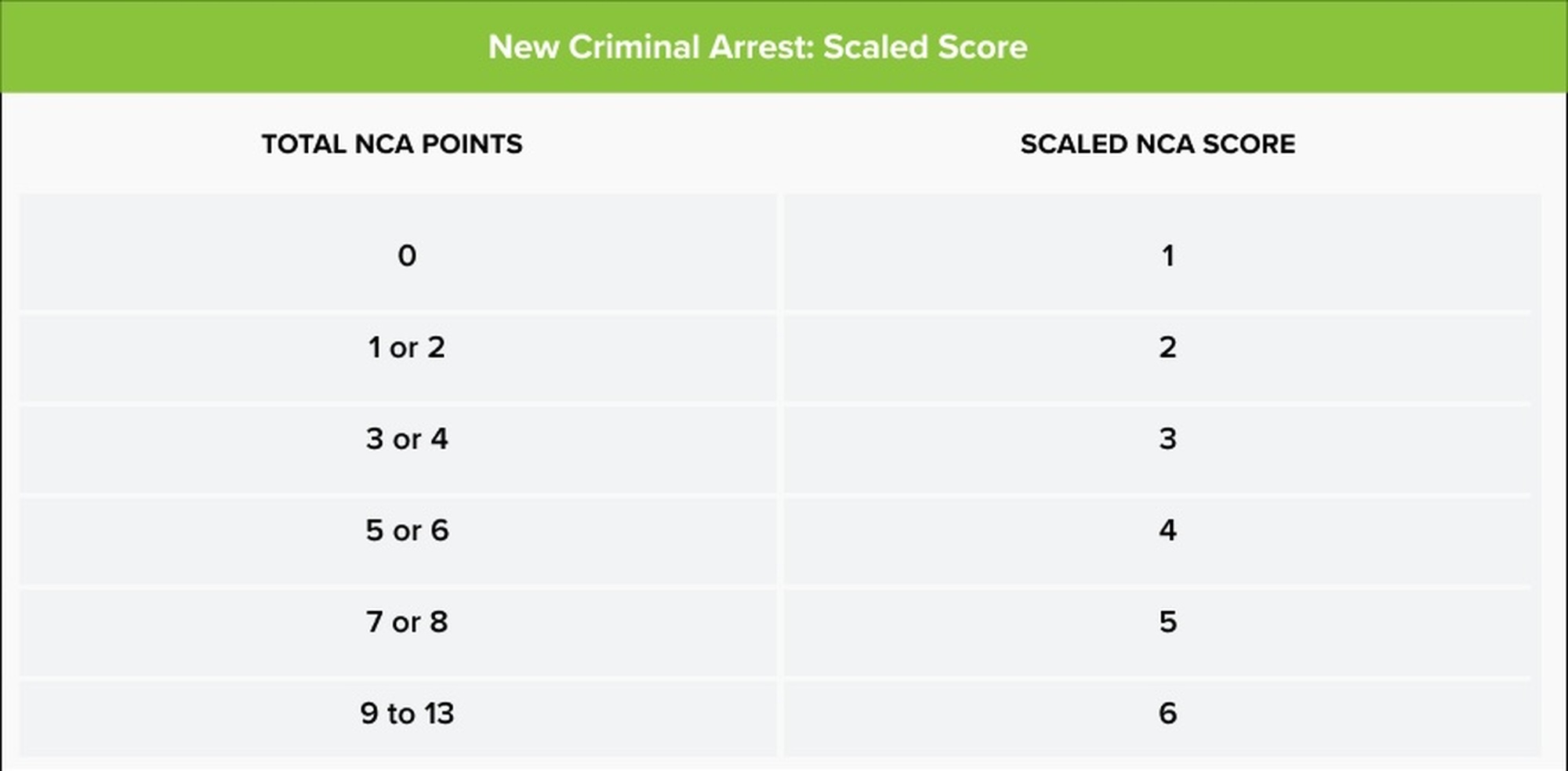Pick the scaled NCA score '3' cell

(1167, 439)
